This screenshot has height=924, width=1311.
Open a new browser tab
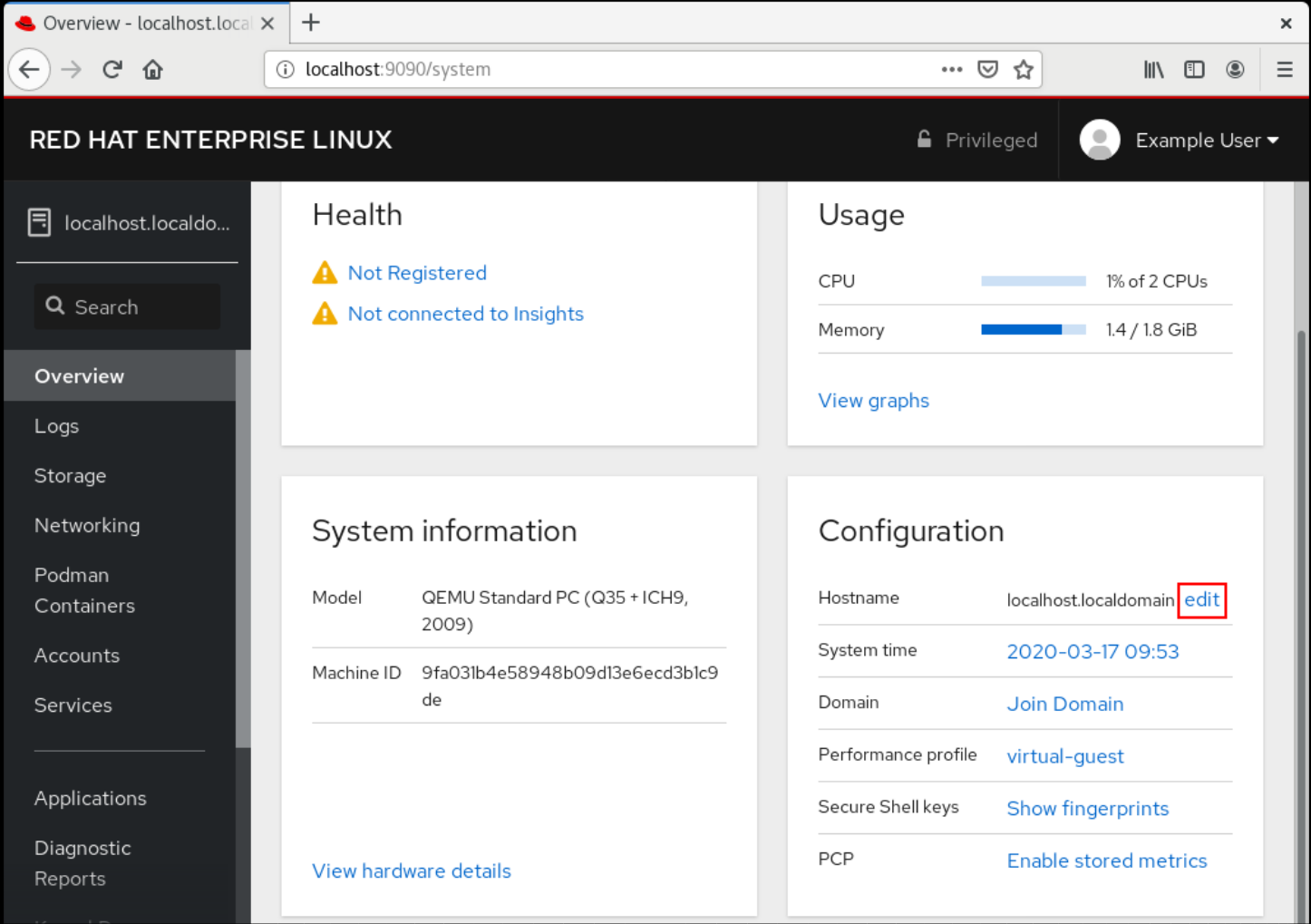311,23
